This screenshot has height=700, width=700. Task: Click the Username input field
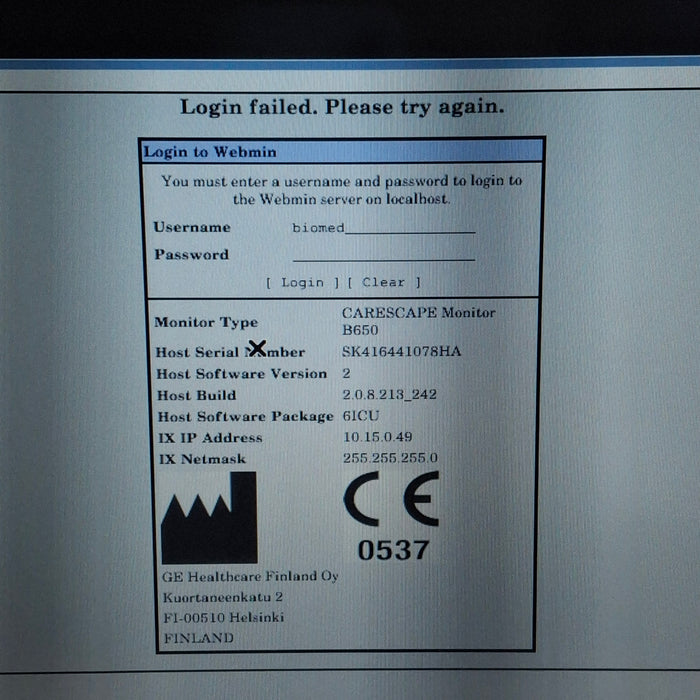383,228
